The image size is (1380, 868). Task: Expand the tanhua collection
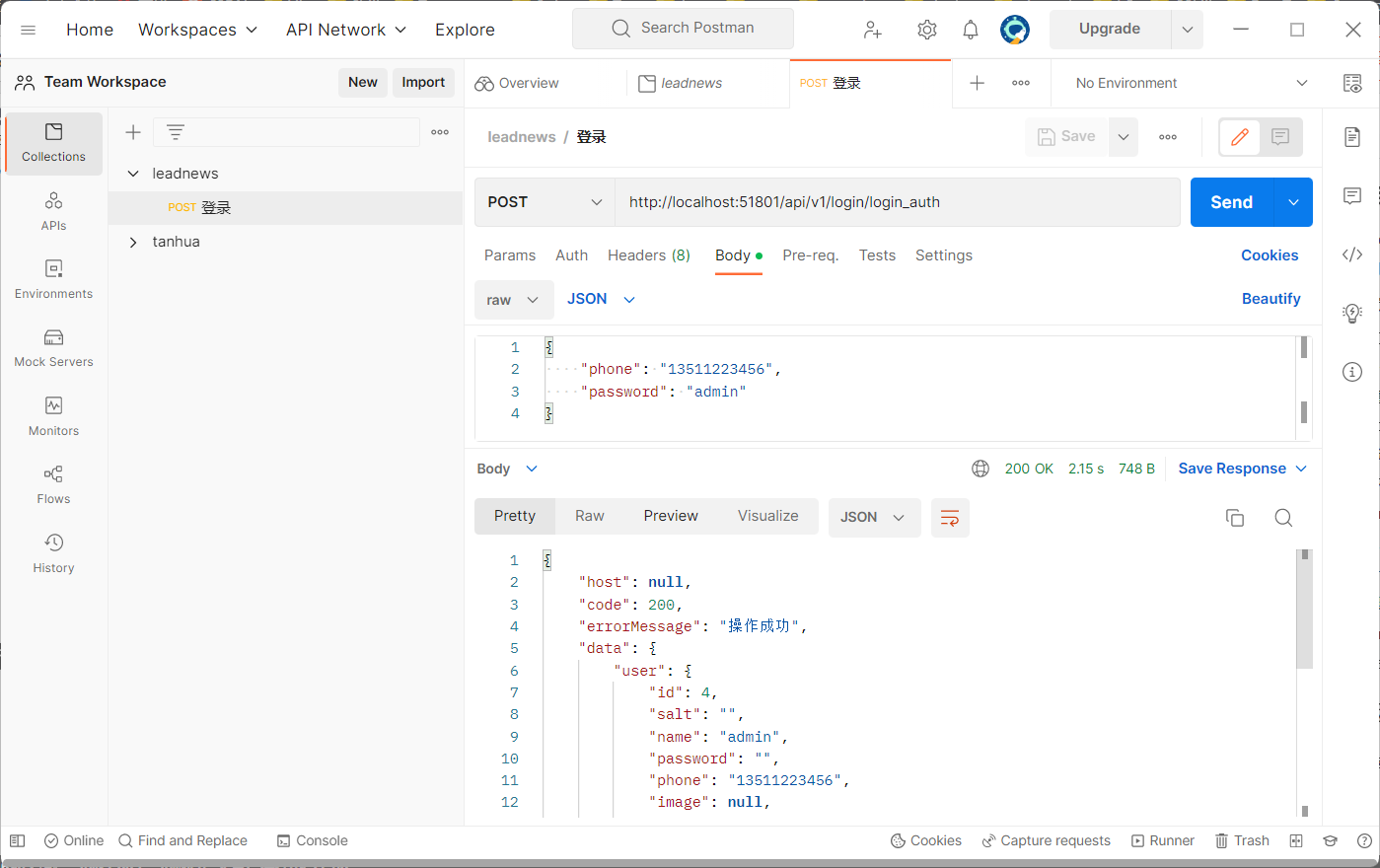(x=133, y=242)
